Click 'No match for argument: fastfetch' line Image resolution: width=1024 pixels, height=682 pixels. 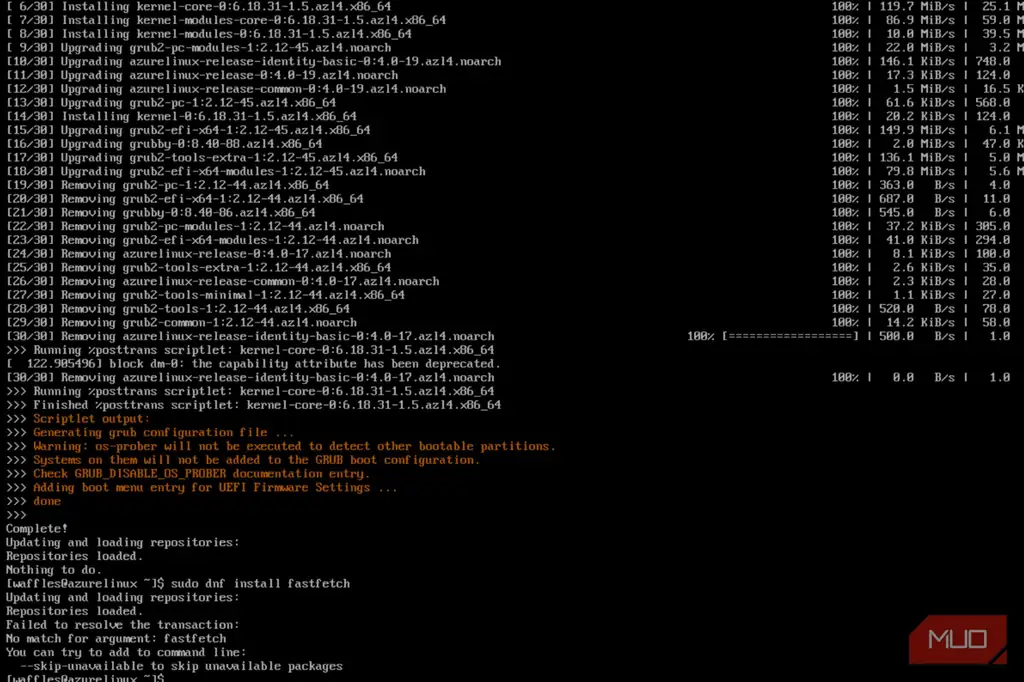[116, 638]
